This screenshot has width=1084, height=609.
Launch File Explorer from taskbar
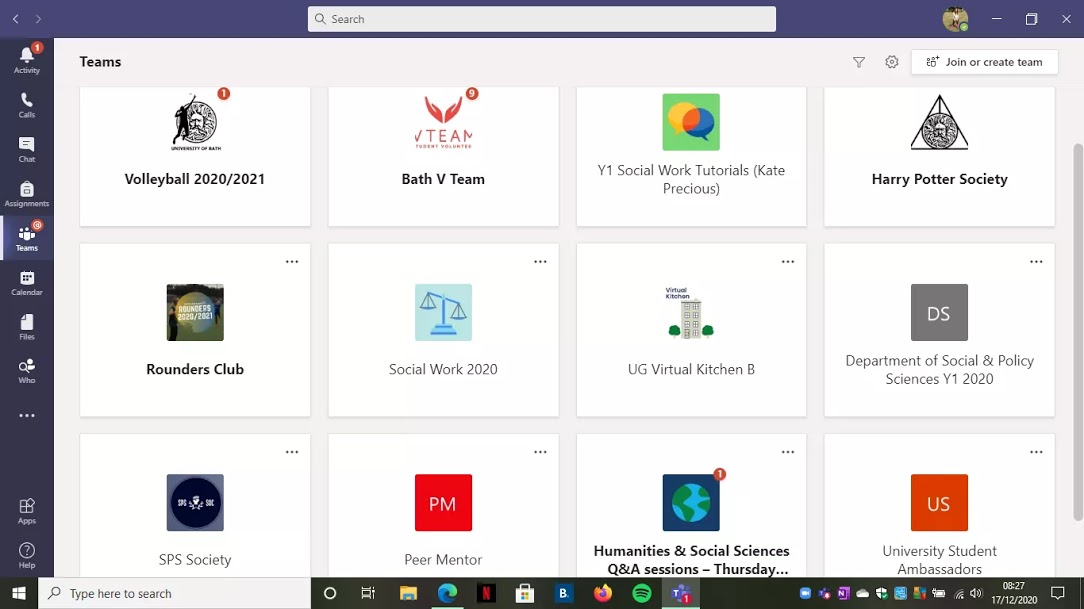pos(408,593)
